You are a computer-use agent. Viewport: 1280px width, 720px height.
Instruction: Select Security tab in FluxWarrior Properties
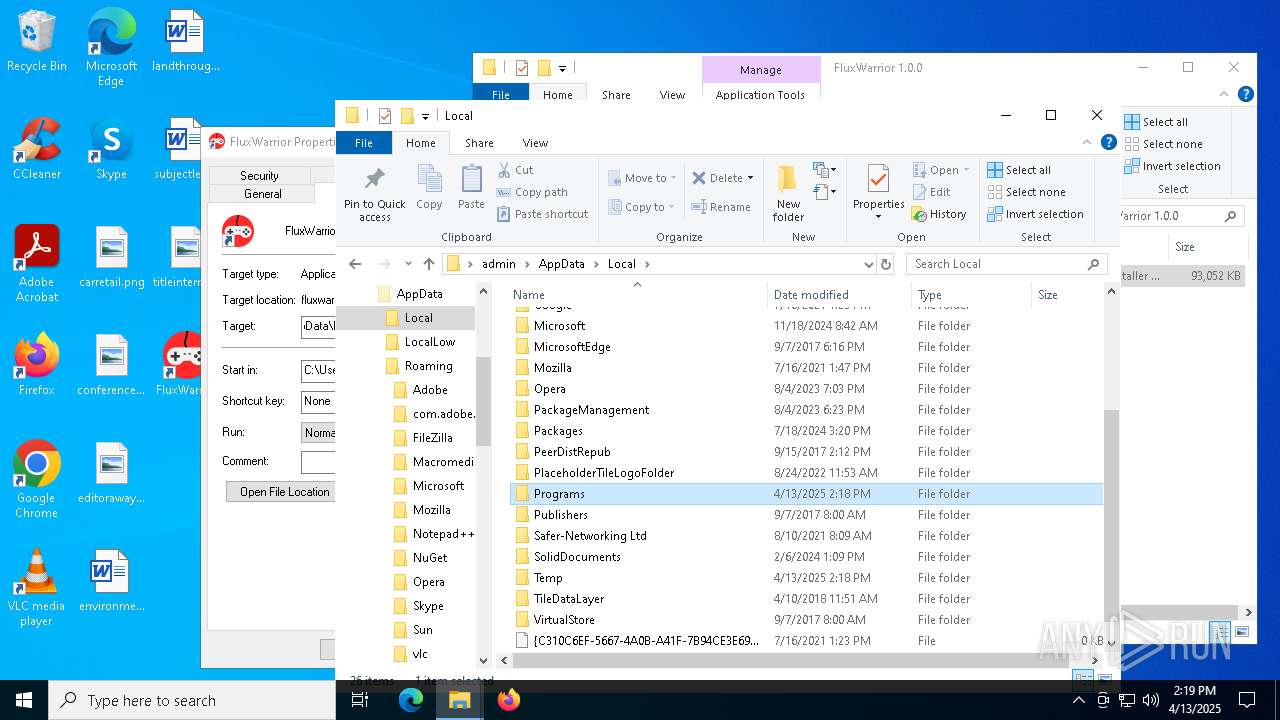(259, 175)
